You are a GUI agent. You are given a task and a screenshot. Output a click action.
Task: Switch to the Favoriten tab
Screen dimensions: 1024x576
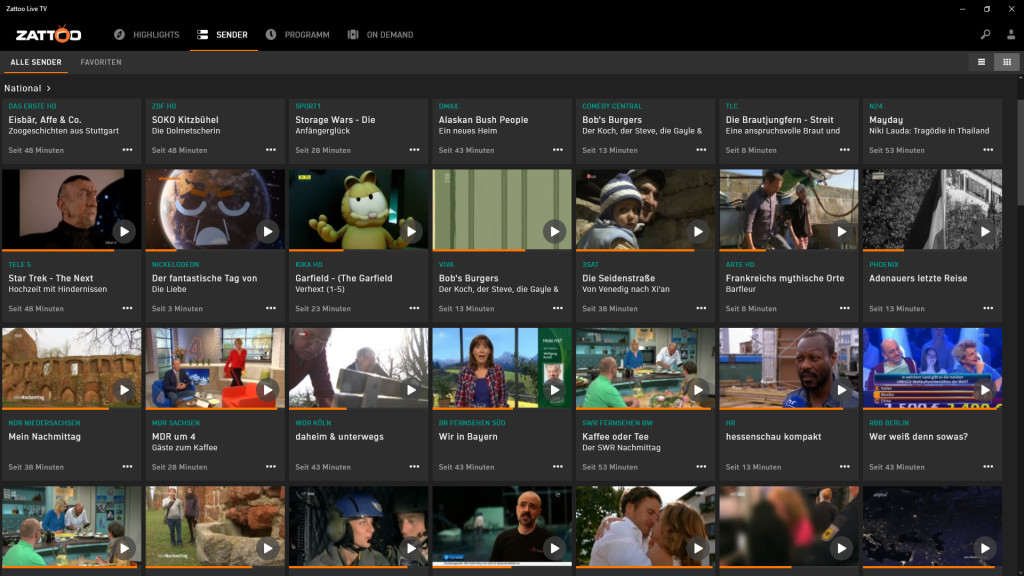click(101, 61)
